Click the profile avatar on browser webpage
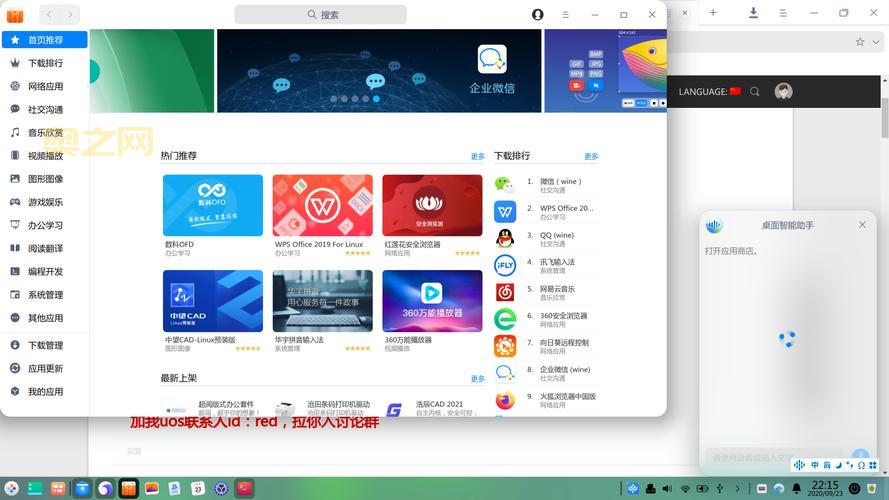This screenshot has width=889, height=500. tap(784, 91)
